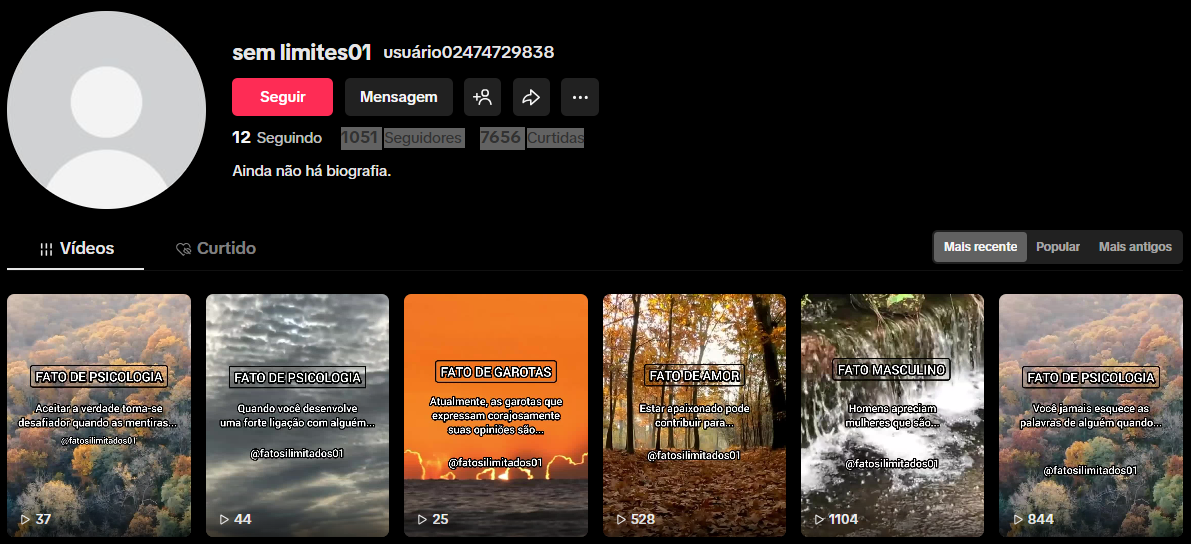Screen dimensions: 1191x544
Task: Sort videos by Mais antigos
Action: point(1135,247)
